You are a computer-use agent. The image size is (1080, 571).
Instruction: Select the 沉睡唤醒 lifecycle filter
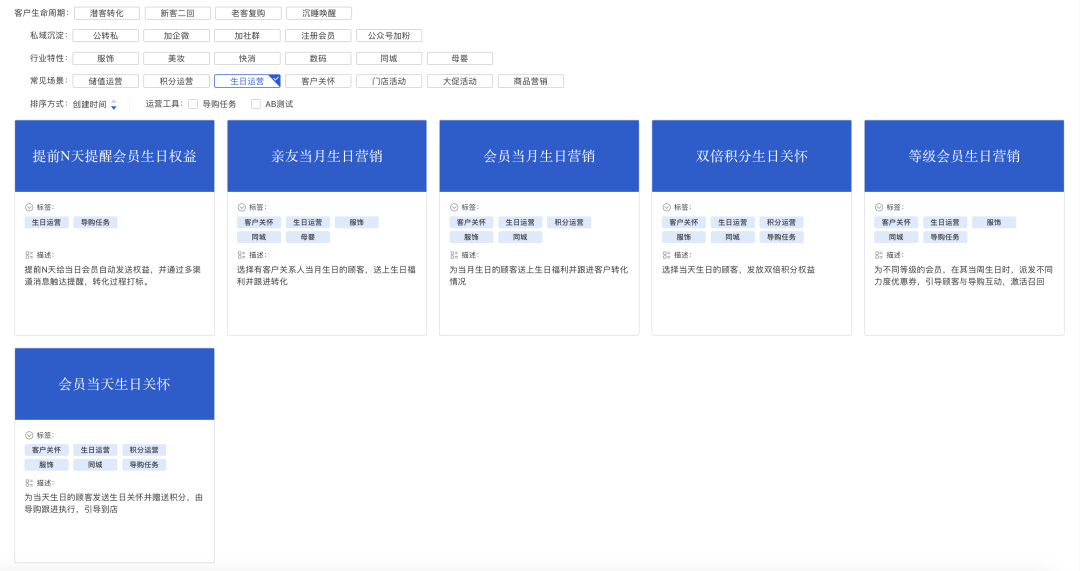click(319, 13)
